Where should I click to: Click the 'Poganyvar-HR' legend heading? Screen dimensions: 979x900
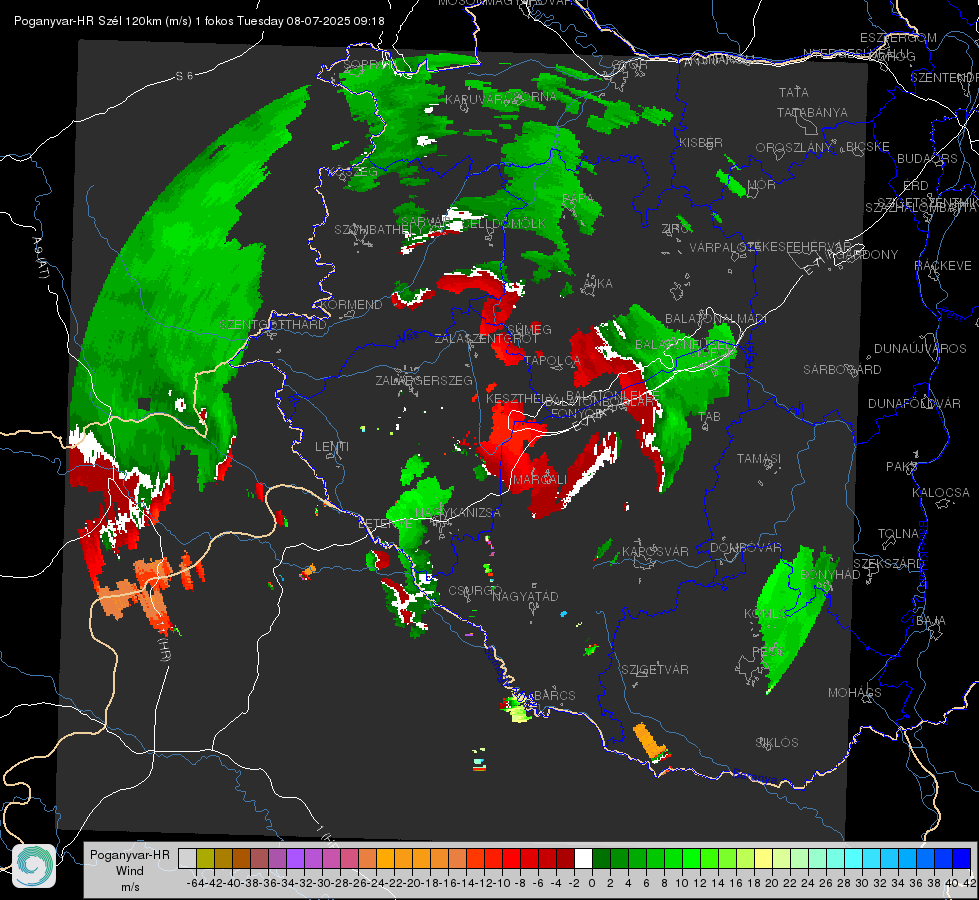click(129, 855)
